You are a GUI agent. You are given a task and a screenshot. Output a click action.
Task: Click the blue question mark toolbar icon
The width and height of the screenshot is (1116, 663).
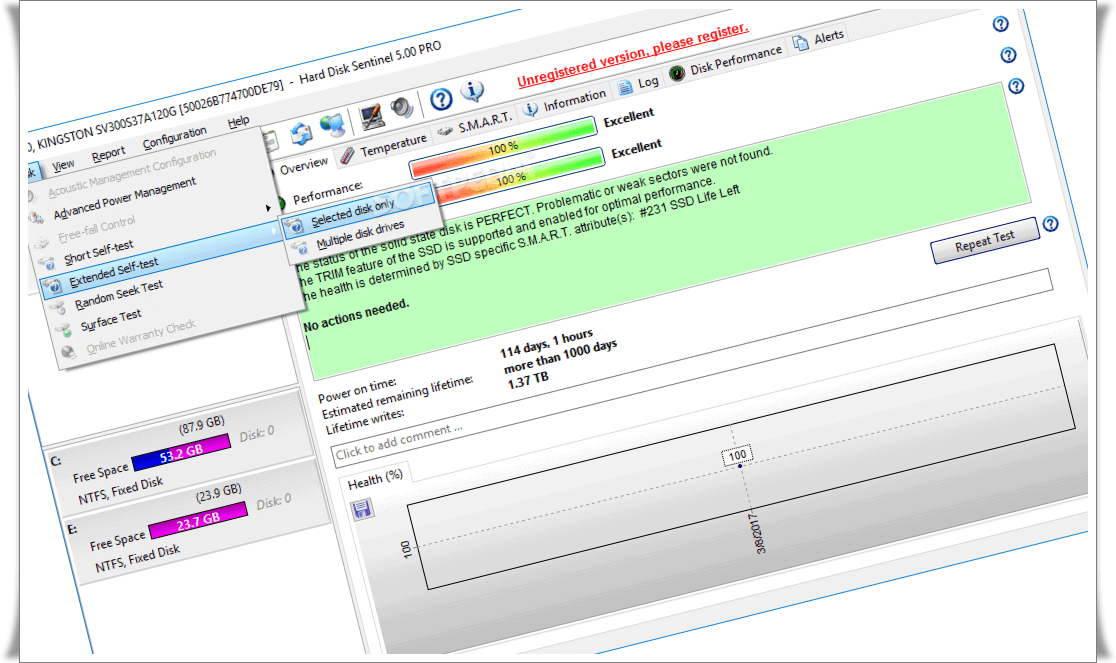(x=441, y=99)
